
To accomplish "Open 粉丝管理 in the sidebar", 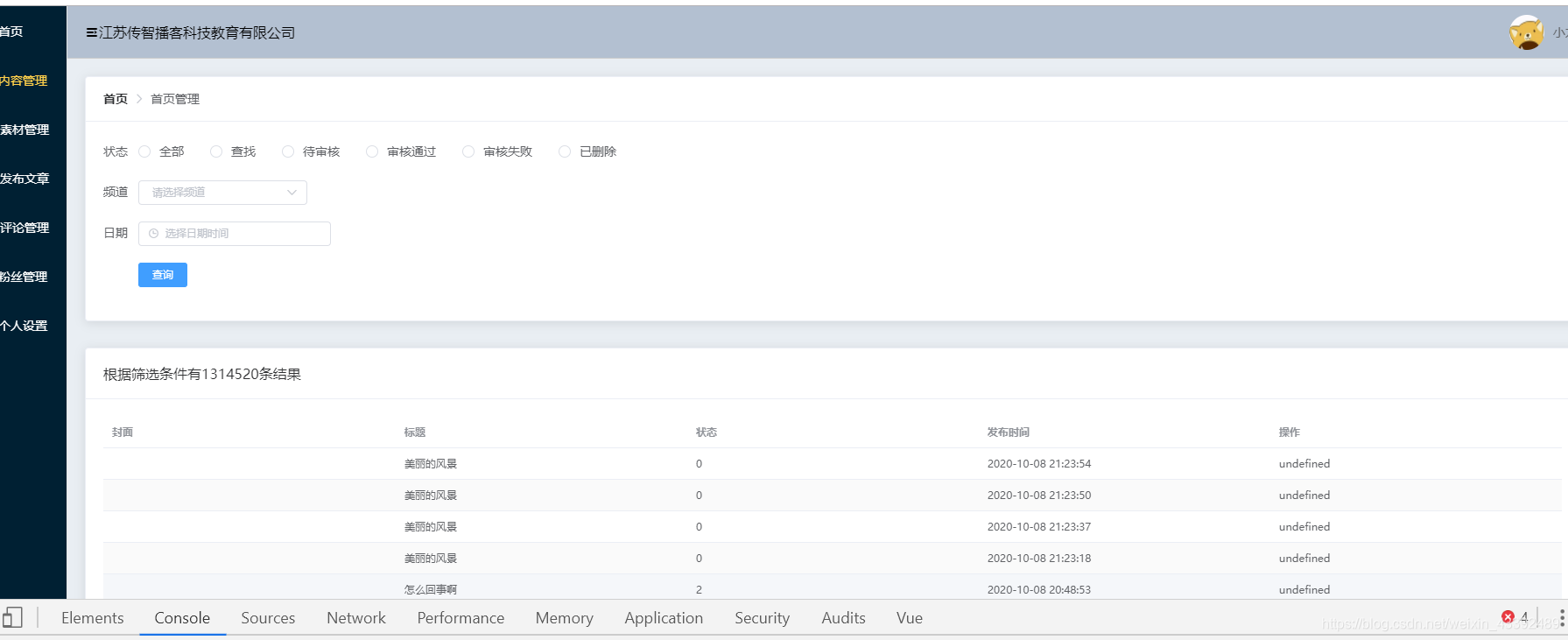I will click(24, 277).
